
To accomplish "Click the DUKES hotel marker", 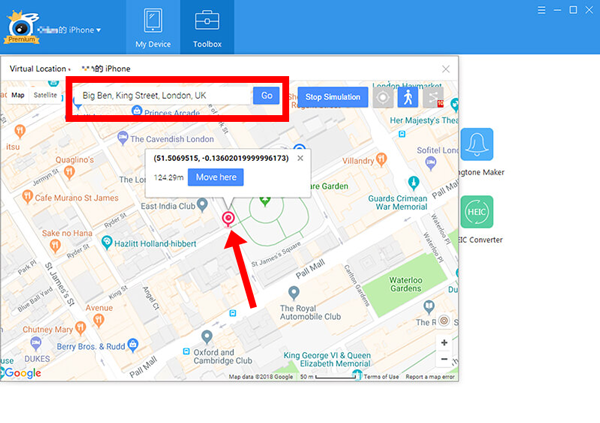I will pos(36,343).
